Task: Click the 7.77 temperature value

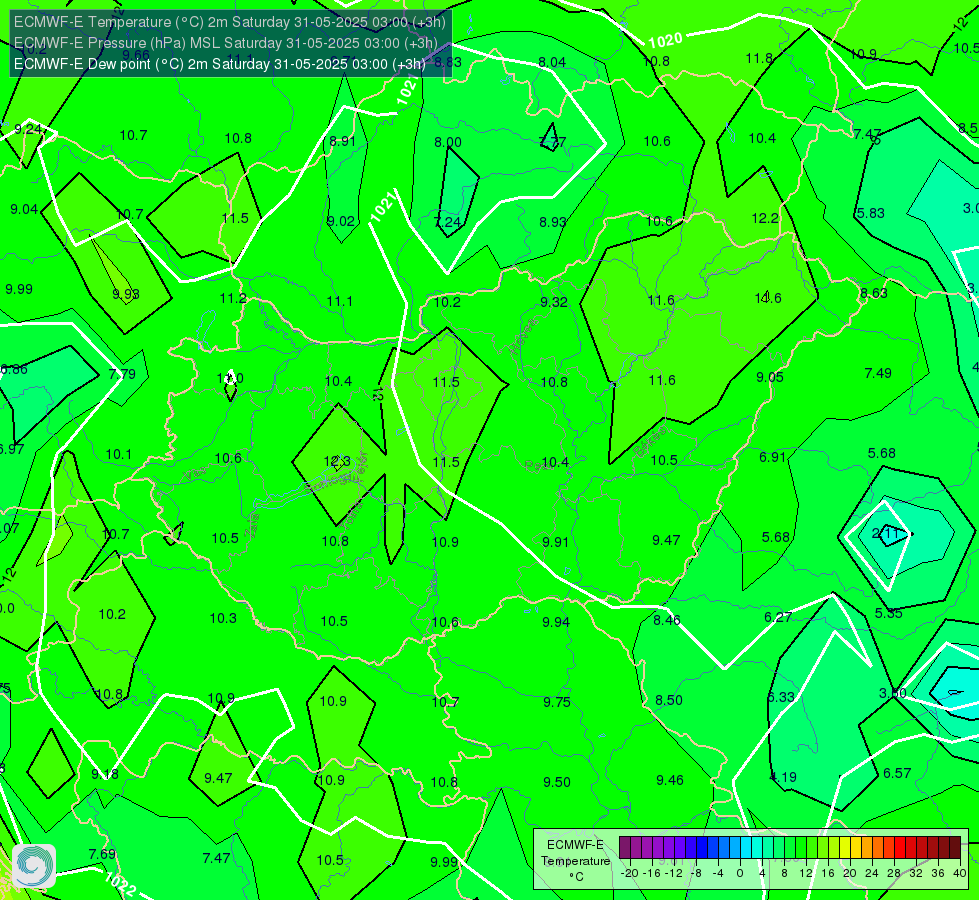Action: point(552,142)
